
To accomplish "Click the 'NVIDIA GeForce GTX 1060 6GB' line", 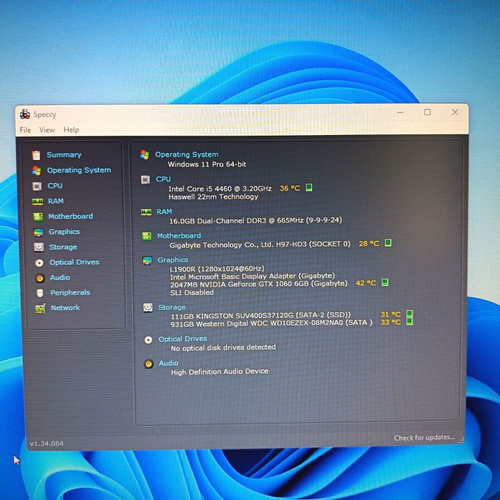I will tap(259, 284).
